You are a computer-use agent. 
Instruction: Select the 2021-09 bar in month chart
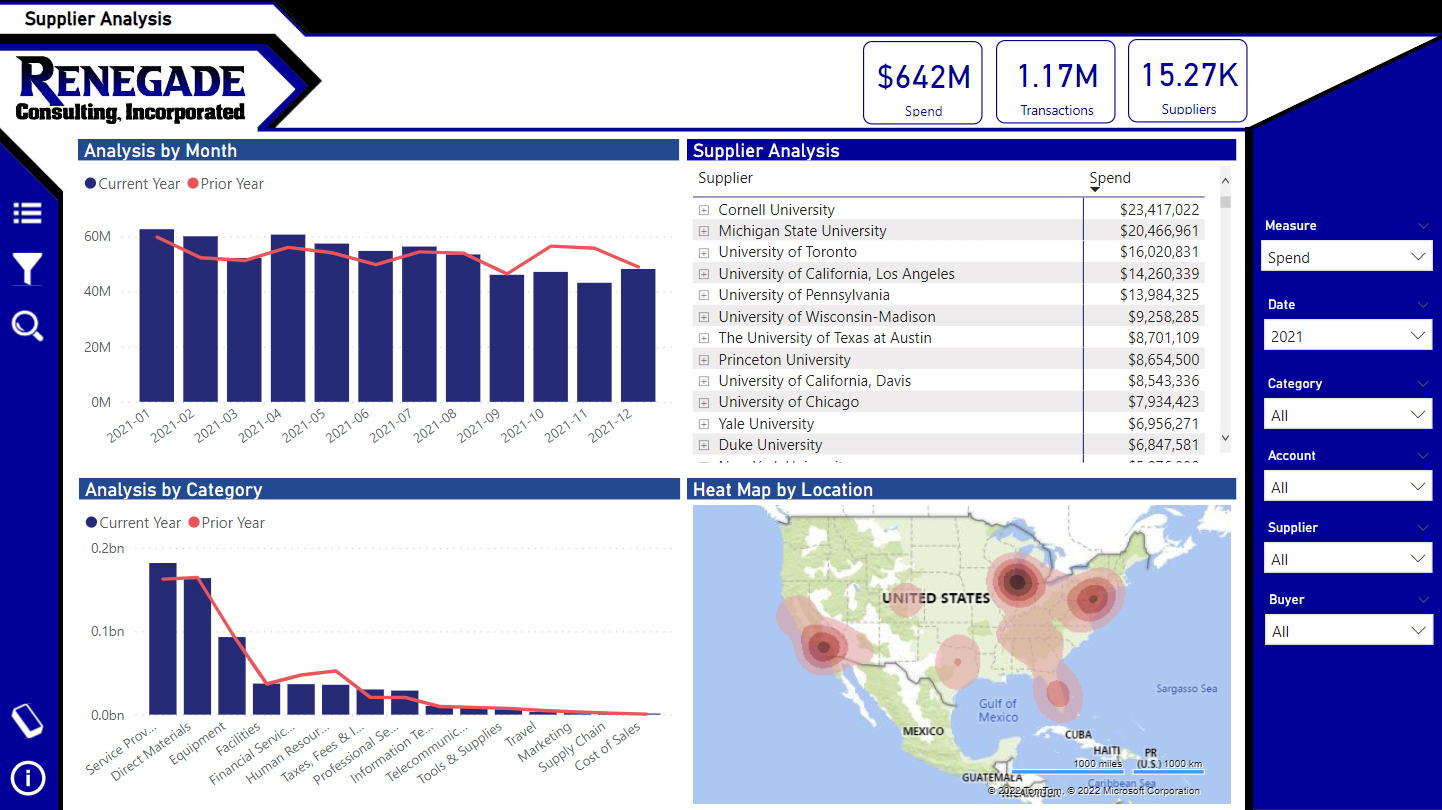pyautogui.click(x=507, y=339)
